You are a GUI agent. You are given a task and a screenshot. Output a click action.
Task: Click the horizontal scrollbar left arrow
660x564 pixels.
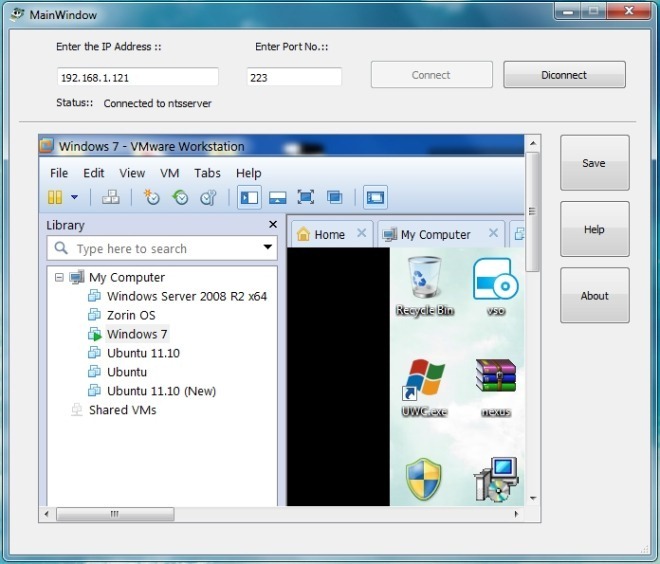47,514
